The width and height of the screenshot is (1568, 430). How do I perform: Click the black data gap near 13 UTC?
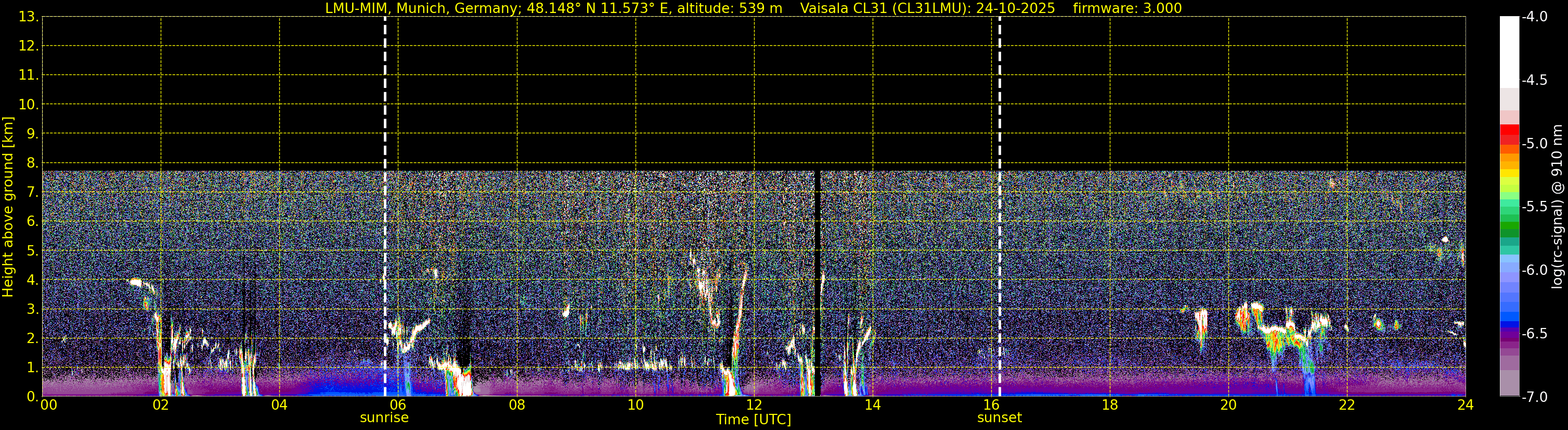[x=817, y=274]
